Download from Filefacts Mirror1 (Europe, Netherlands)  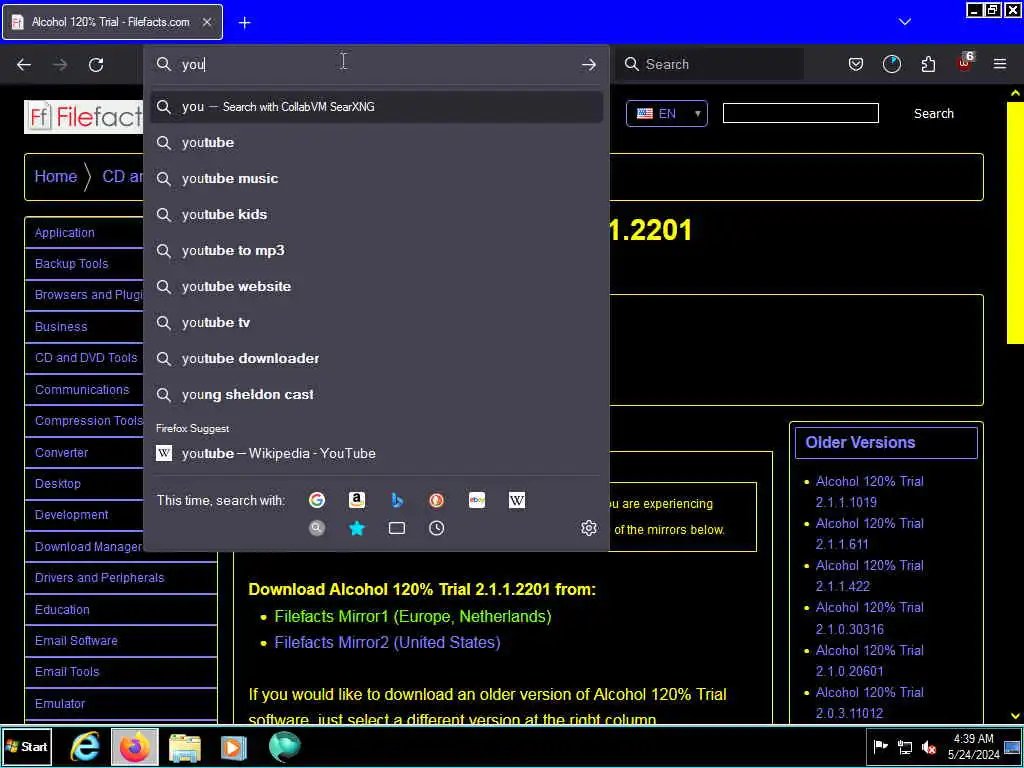coord(413,616)
